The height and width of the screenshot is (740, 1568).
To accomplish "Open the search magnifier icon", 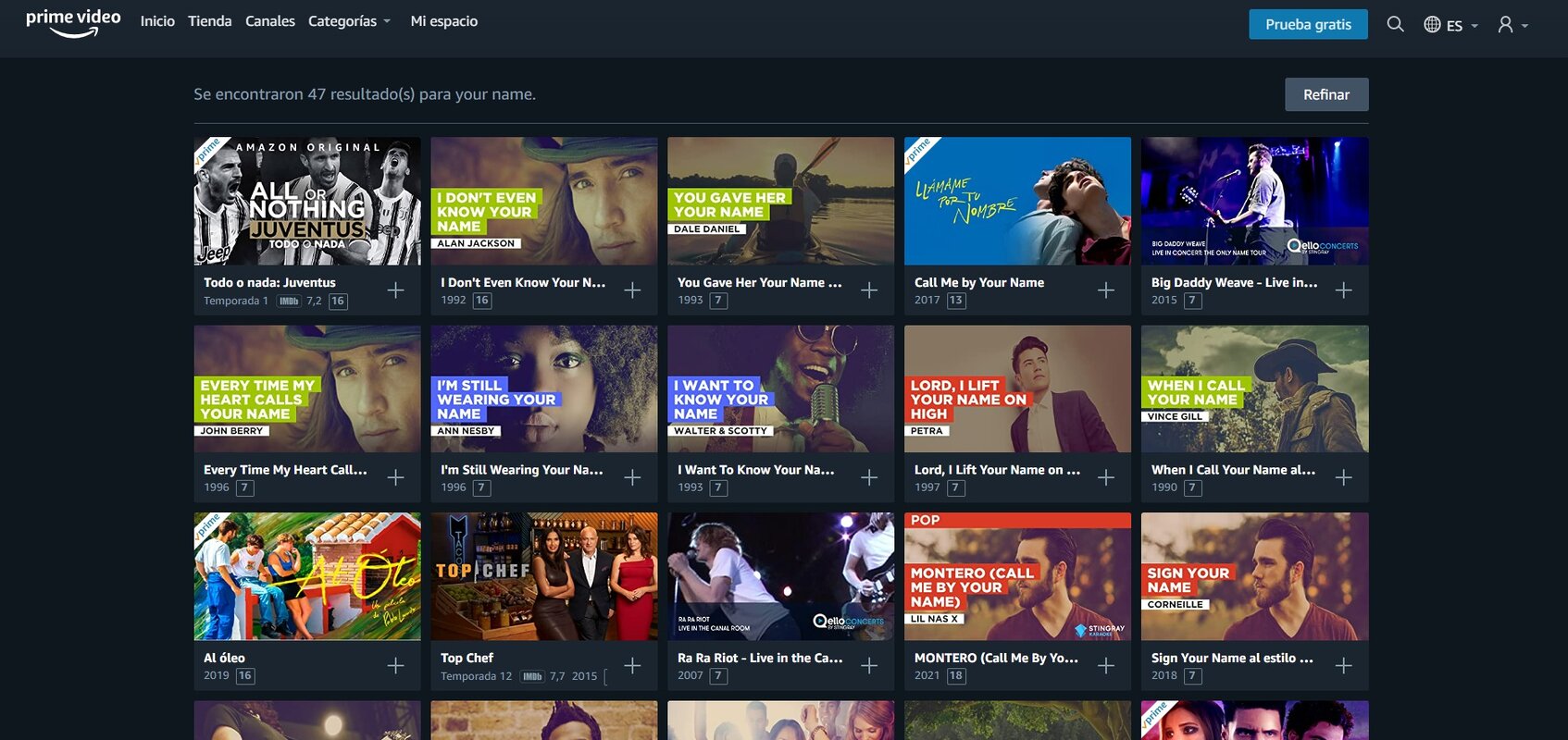I will [x=1395, y=24].
